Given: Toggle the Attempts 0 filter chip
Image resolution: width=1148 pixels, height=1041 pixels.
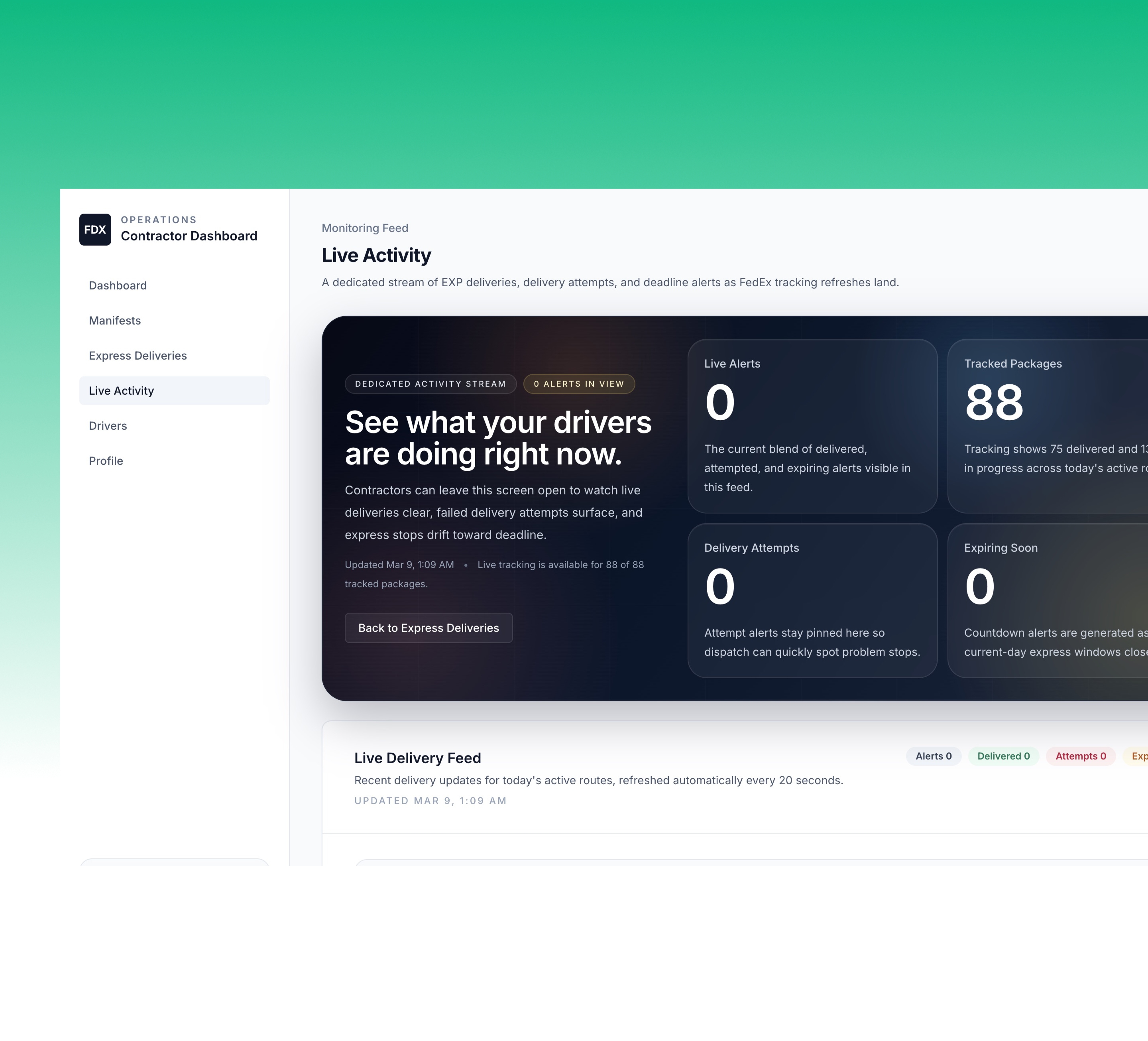Looking at the screenshot, I should coord(1080,756).
